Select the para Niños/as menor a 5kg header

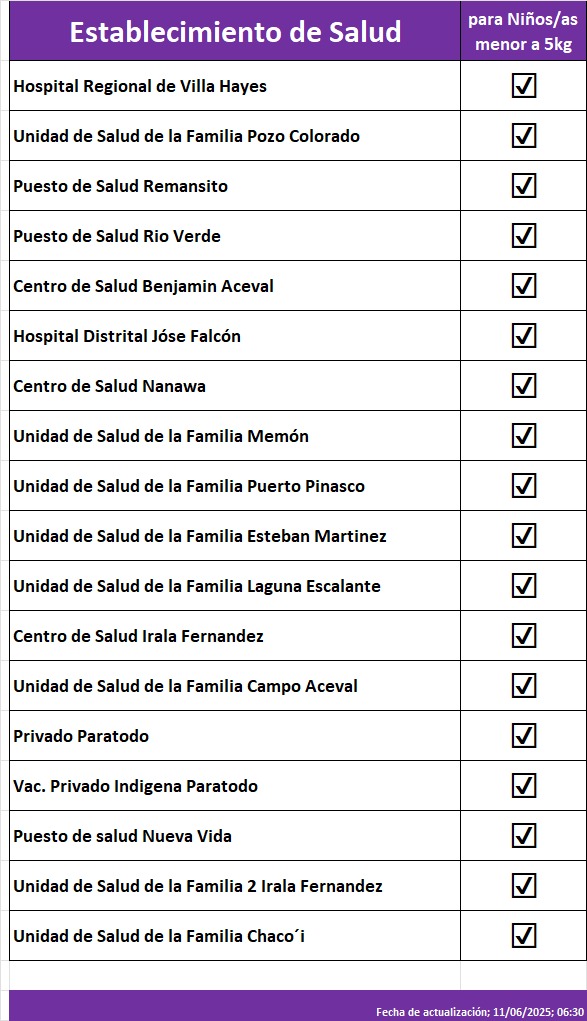click(x=523, y=31)
